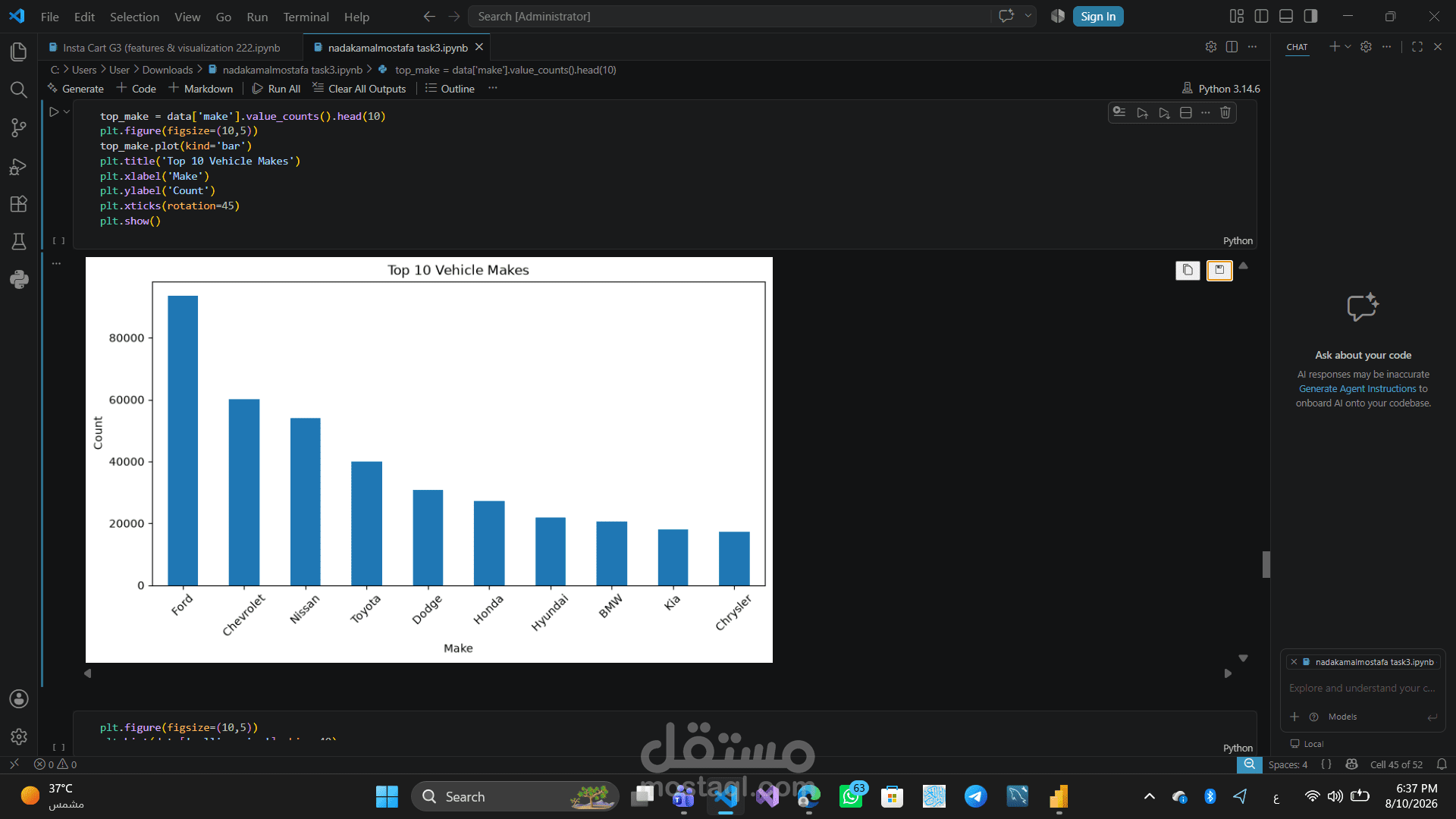Open the notifications bell in status bar
Screen dimensions: 1456x819
coord(1442,764)
